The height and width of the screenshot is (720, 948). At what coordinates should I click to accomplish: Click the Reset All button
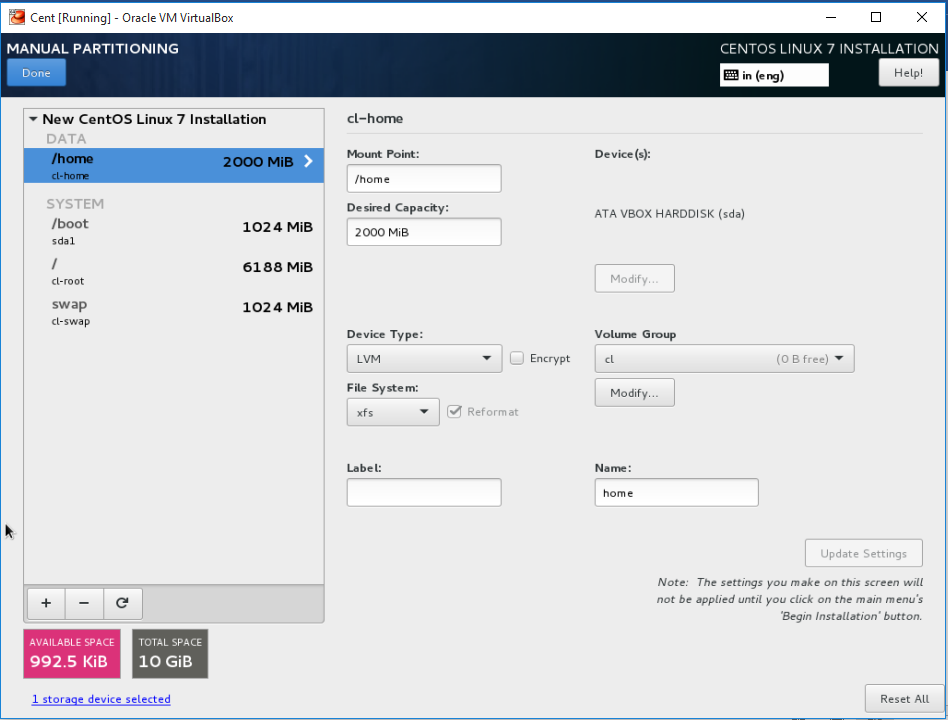coord(904,699)
